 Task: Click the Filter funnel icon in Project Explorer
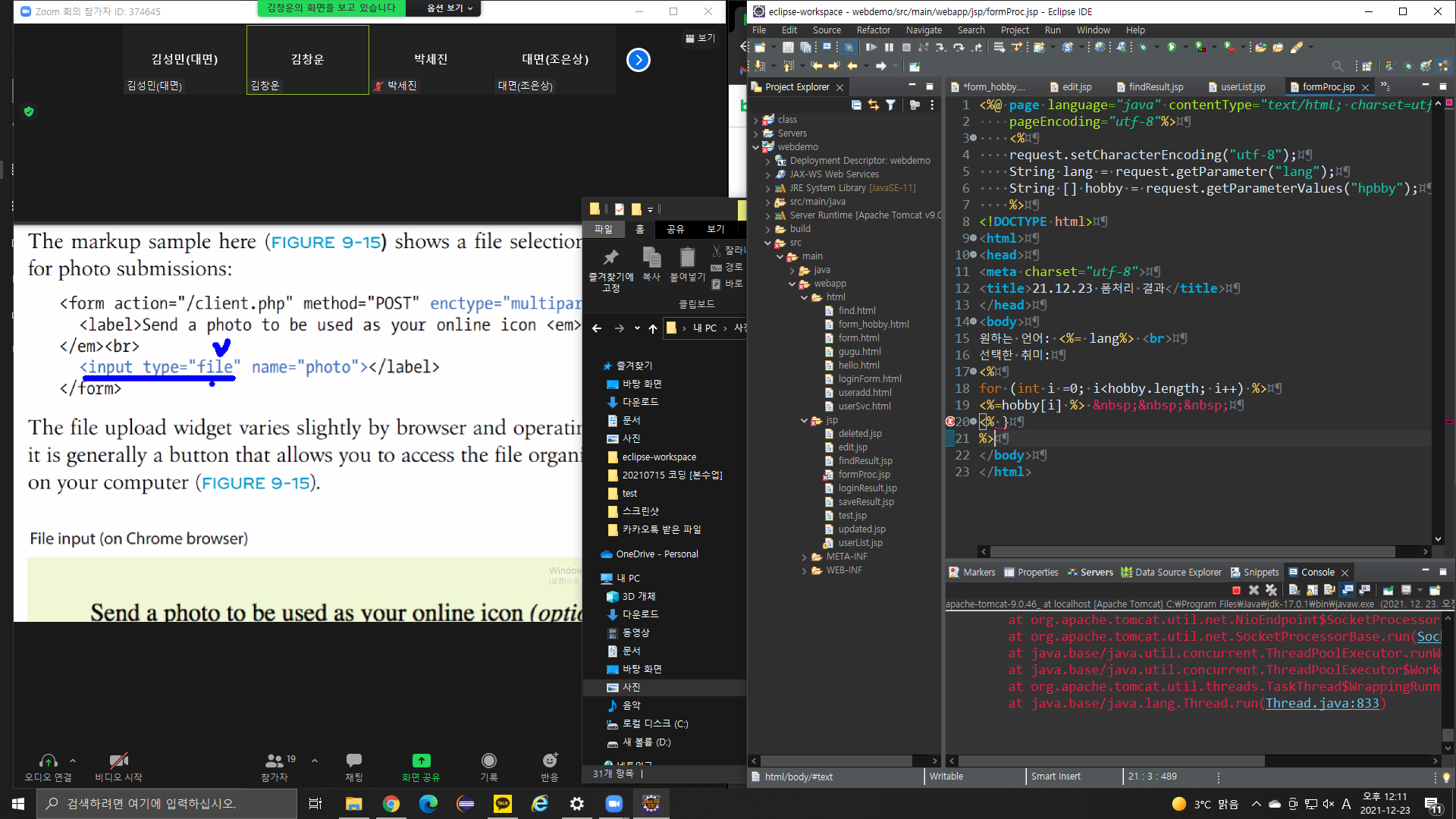click(891, 105)
